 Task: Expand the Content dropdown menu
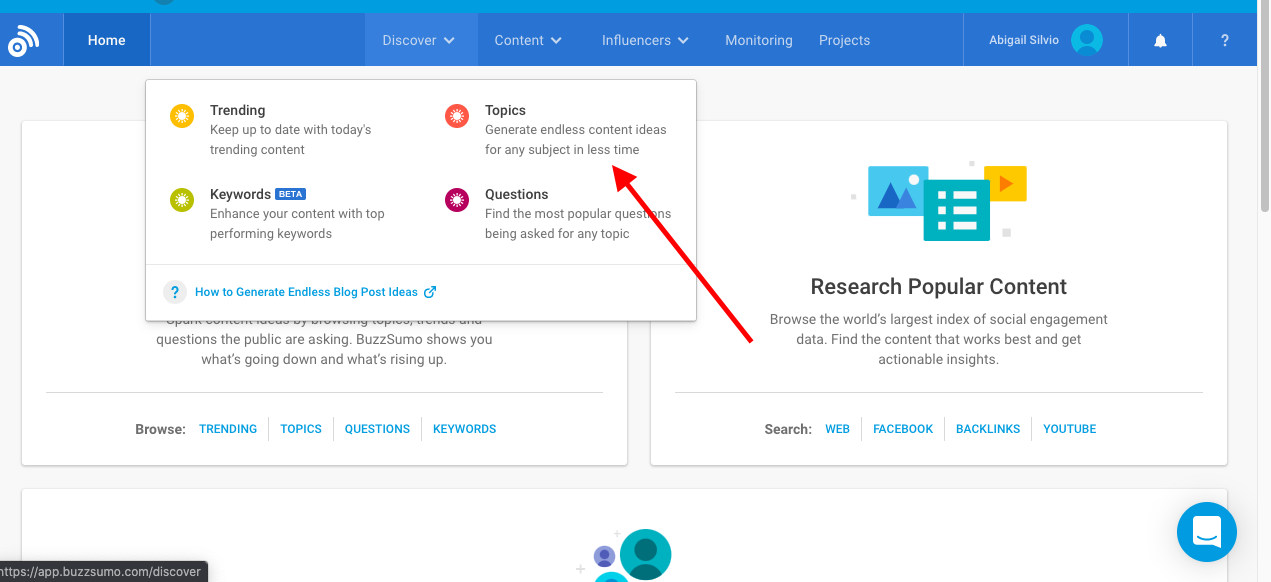click(528, 40)
